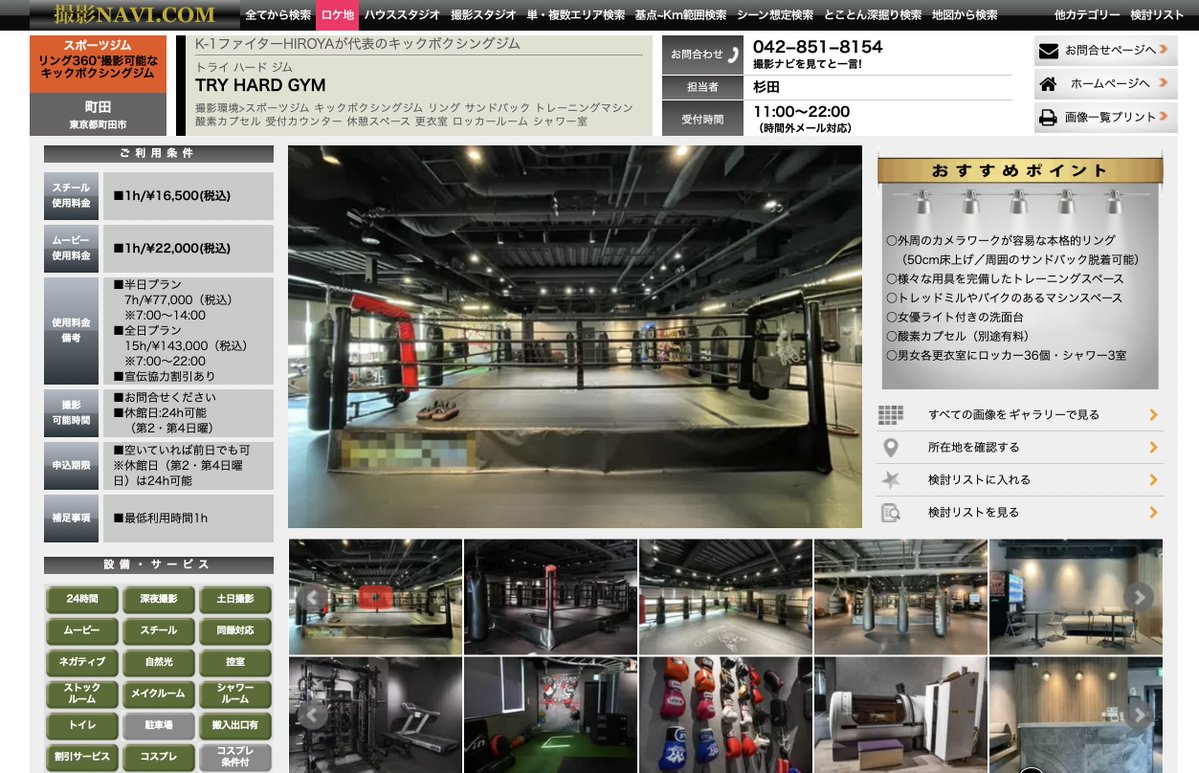Viewport: 1199px width, 773px height.
Task: Click the envelope icon for contact page
Action: [x=1048, y=50]
